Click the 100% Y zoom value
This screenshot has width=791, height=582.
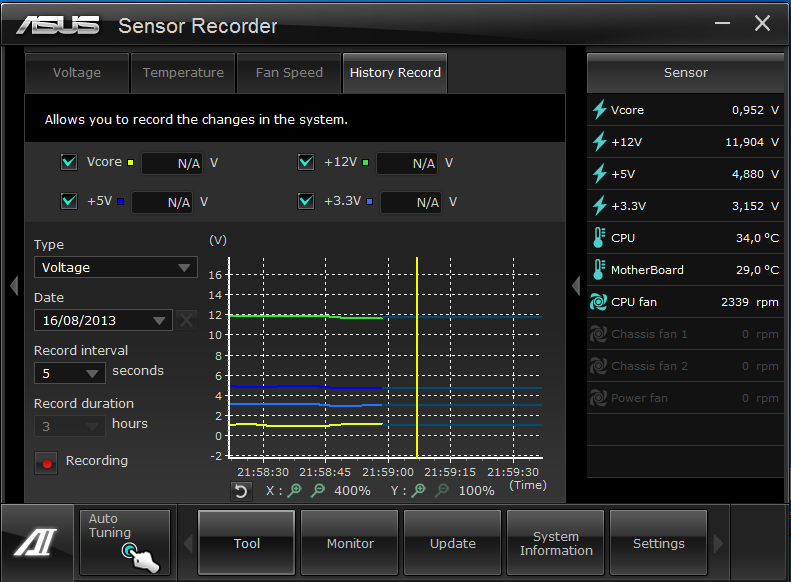[x=476, y=491]
